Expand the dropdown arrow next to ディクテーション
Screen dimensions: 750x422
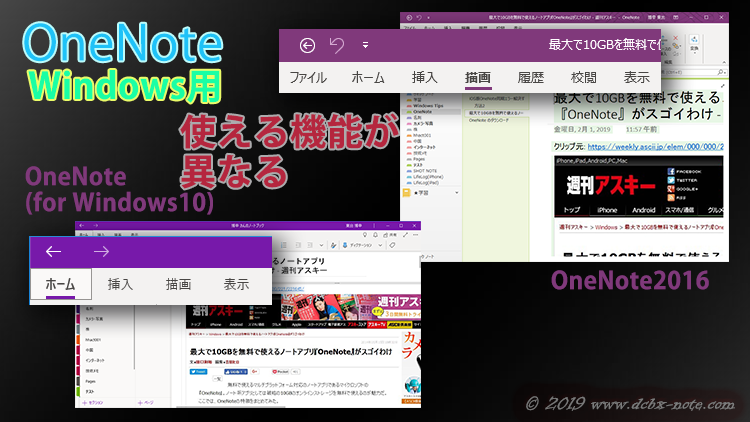tap(380, 245)
